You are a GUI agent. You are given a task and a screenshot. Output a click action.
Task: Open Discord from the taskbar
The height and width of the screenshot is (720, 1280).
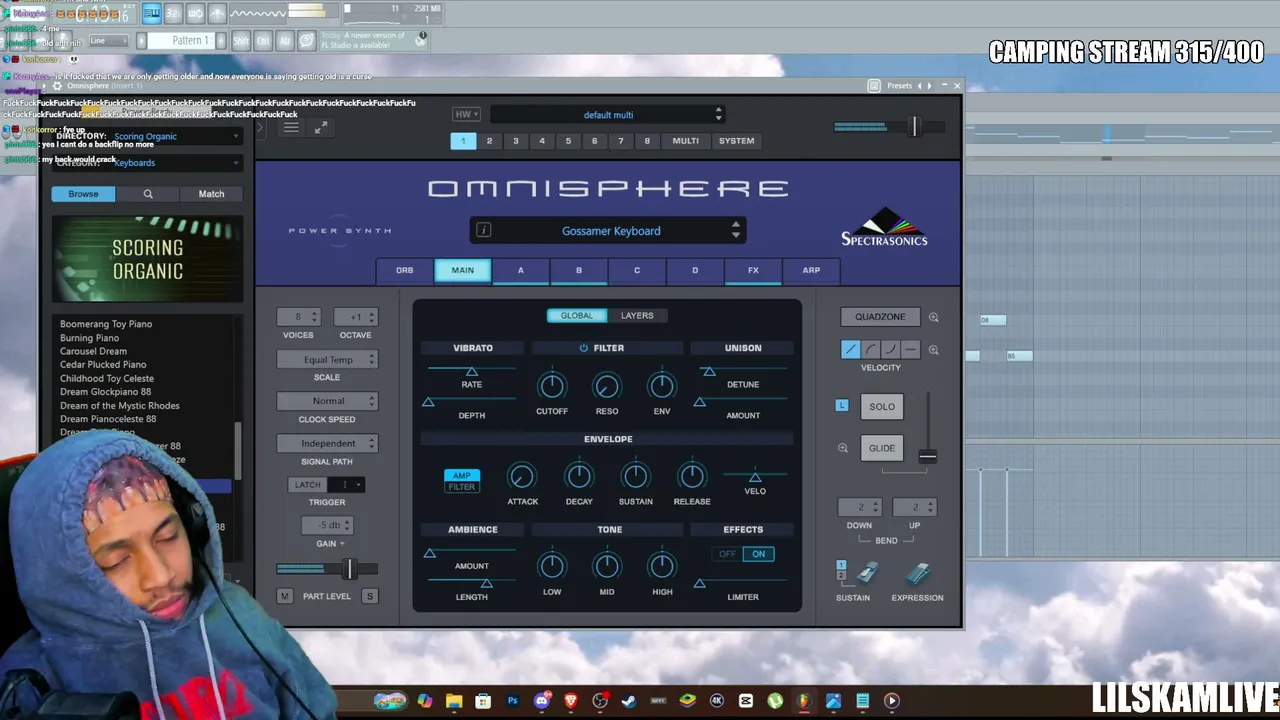[x=542, y=701]
